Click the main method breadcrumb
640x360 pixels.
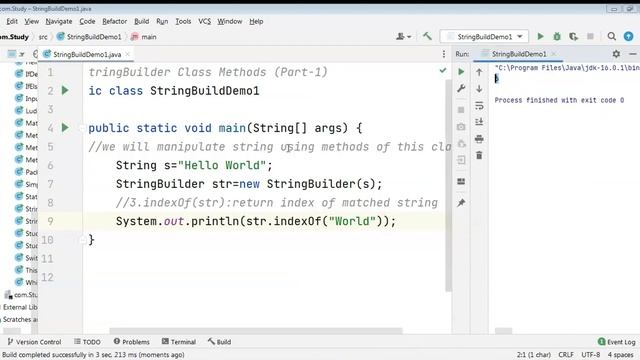pos(144,37)
